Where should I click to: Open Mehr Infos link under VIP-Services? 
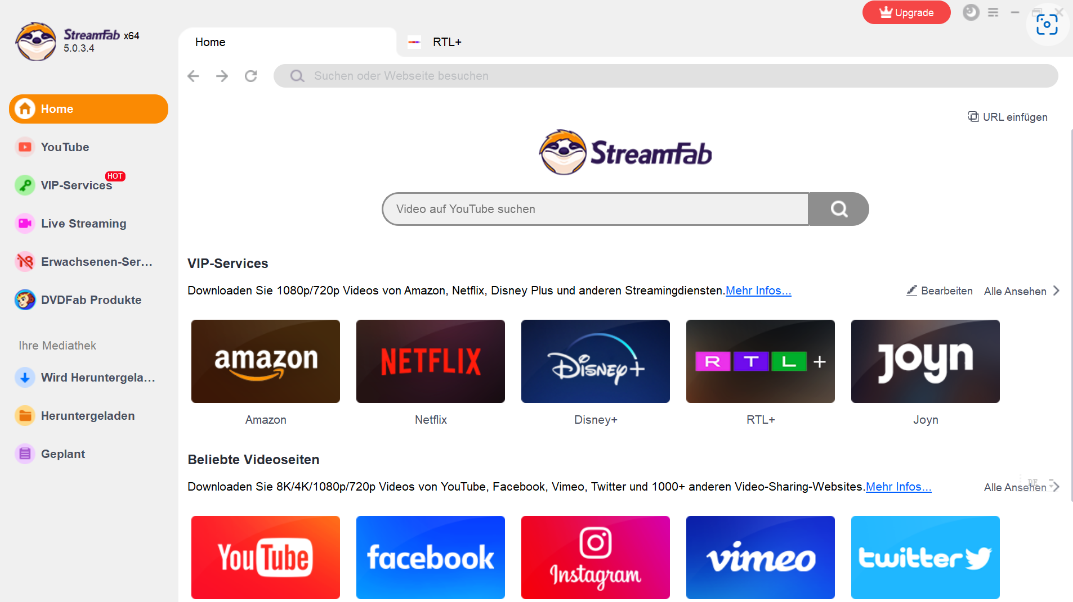pos(758,291)
